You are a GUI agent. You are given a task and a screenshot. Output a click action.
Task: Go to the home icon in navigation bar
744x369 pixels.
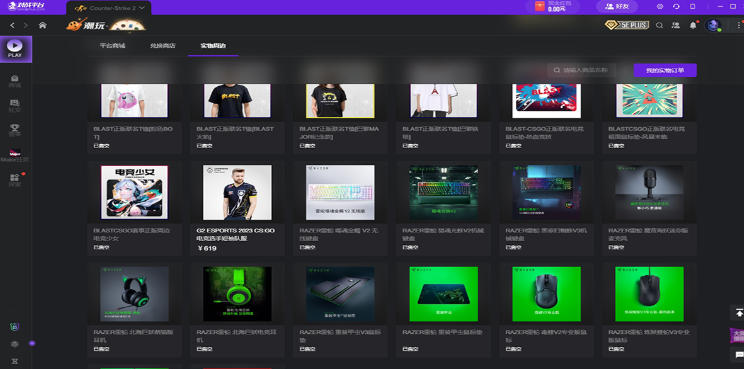pos(43,25)
